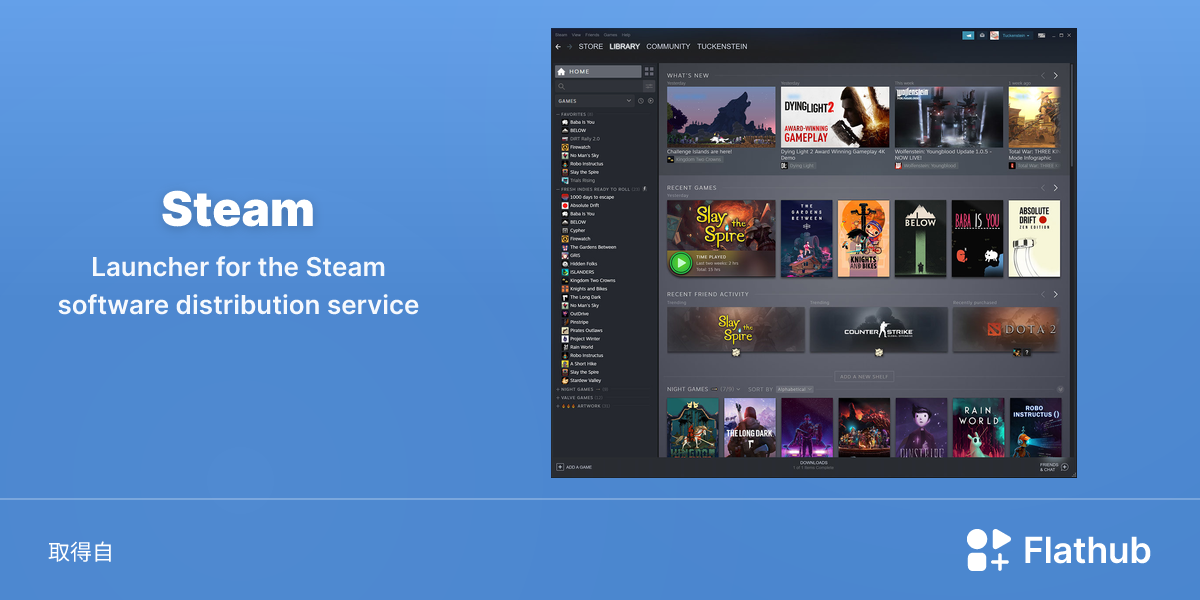Click the Dying Light news tag
The height and width of the screenshot is (600, 1200).
pyautogui.click(x=798, y=166)
